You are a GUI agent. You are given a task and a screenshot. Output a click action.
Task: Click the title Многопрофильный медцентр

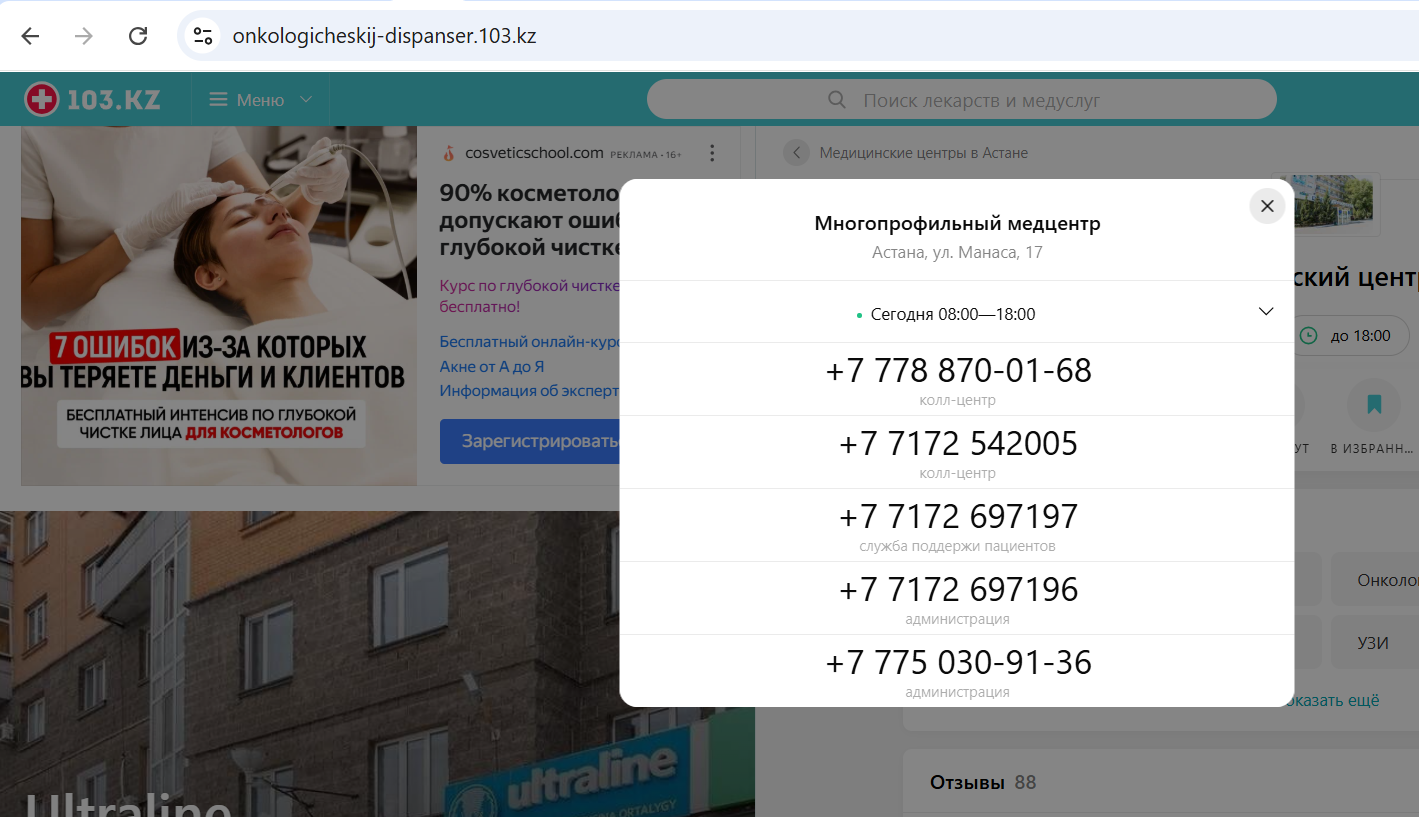[957, 224]
